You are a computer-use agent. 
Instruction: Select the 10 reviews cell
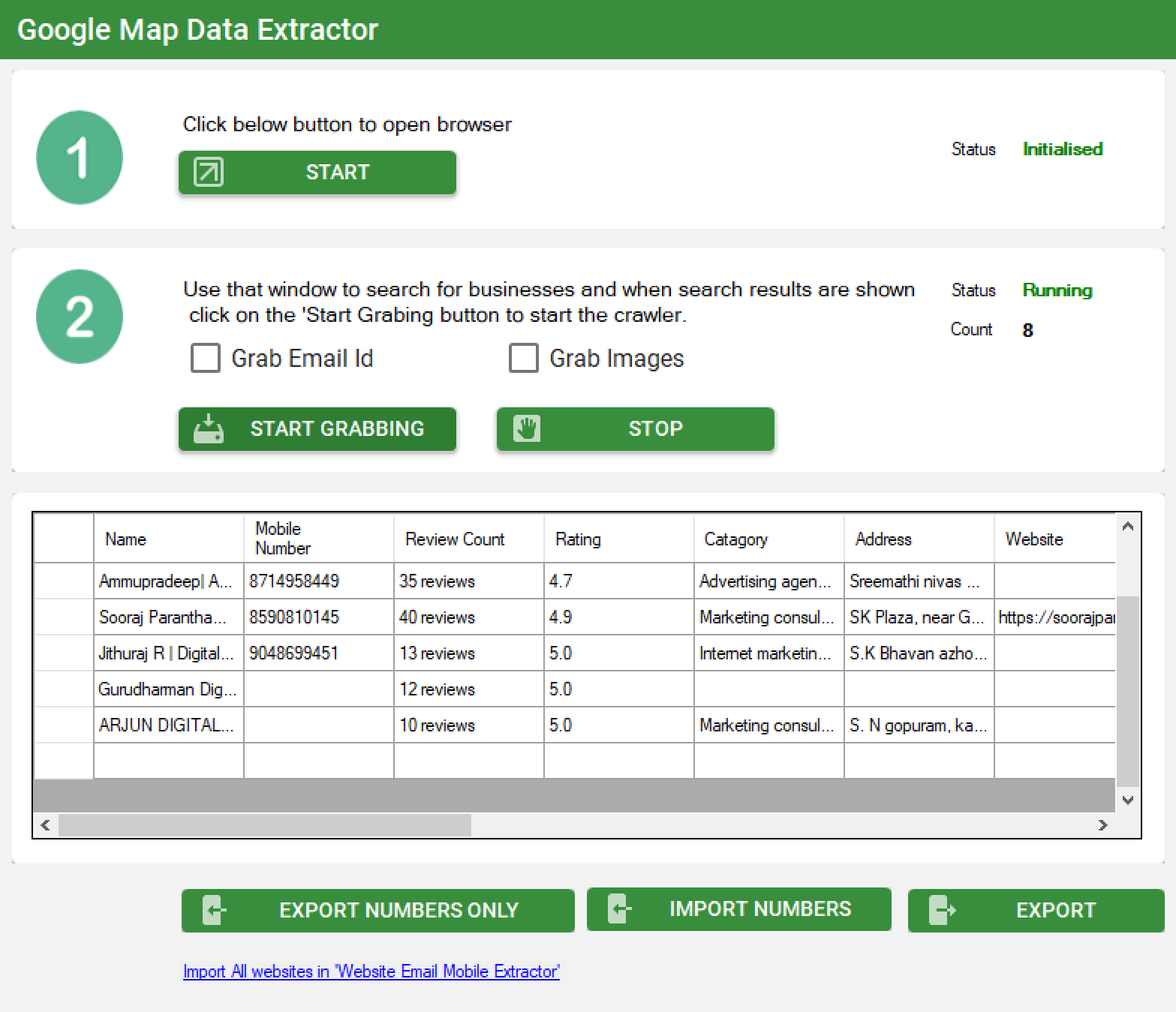[x=469, y=725]
